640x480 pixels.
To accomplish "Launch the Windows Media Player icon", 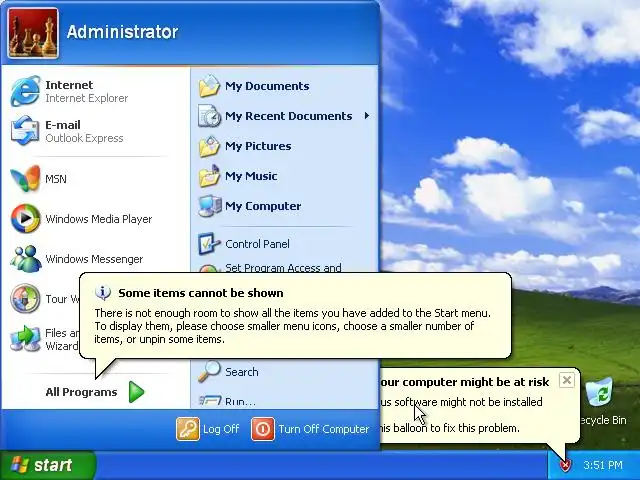I will pyautogui.click(x=25, y=219).
